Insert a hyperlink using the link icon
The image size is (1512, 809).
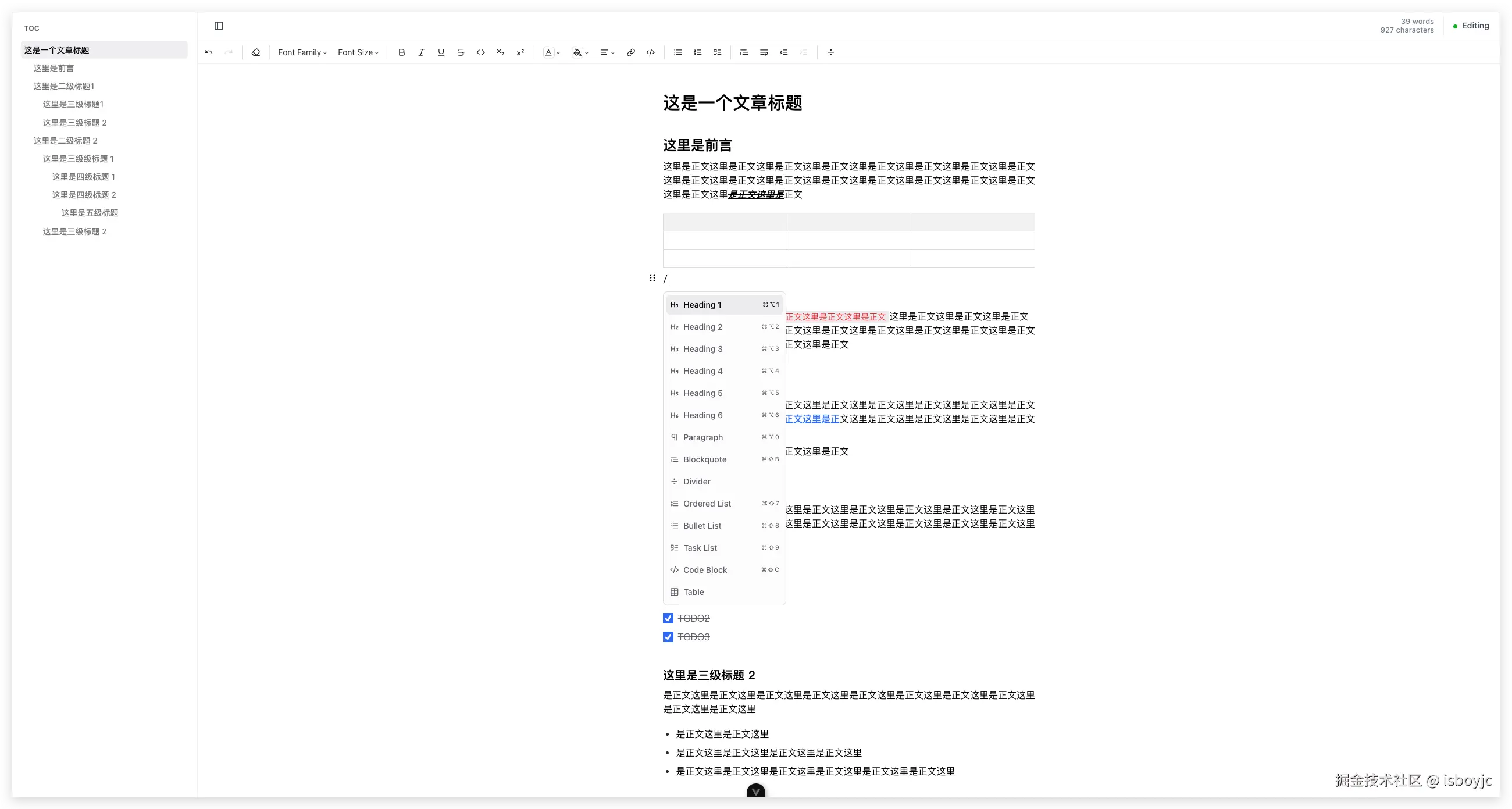[x=630, y=52]
